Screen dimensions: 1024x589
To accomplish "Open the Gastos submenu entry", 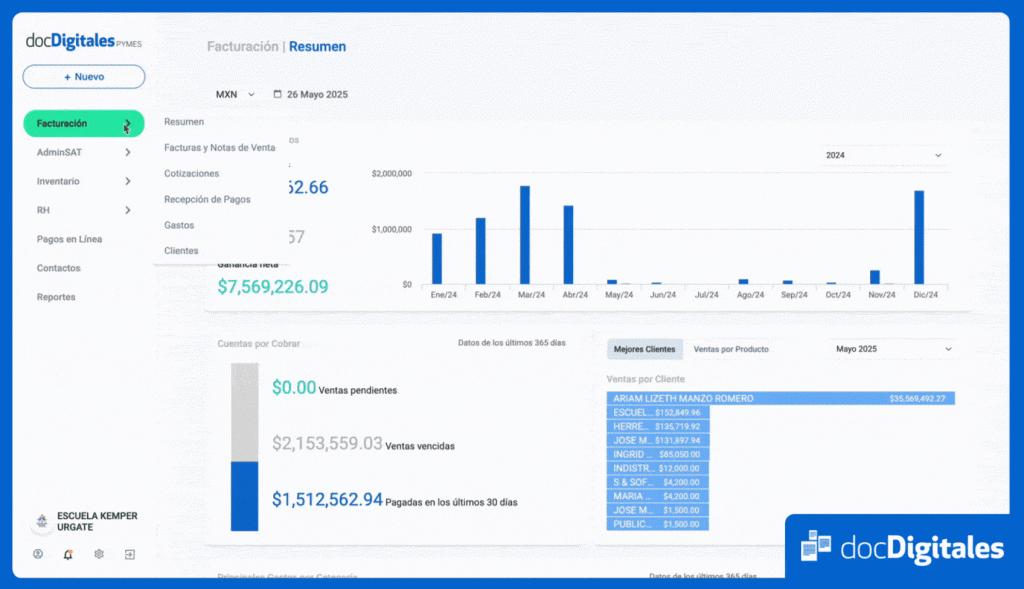I will 179,225.
